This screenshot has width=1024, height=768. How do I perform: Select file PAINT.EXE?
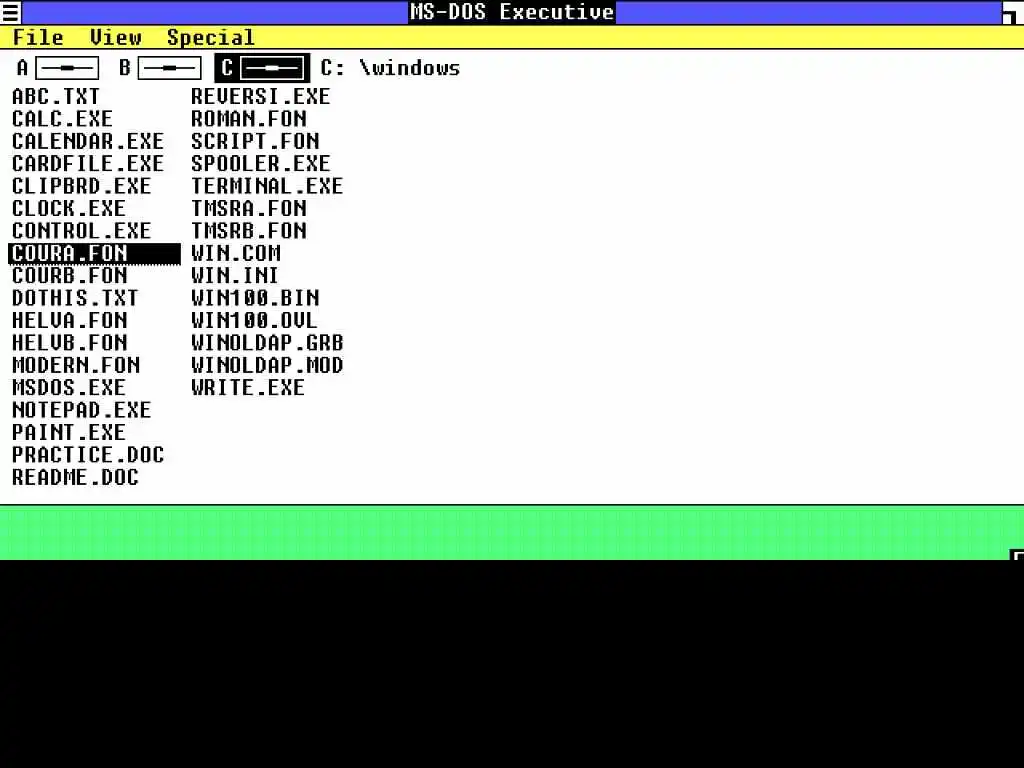tap(69, 432)
